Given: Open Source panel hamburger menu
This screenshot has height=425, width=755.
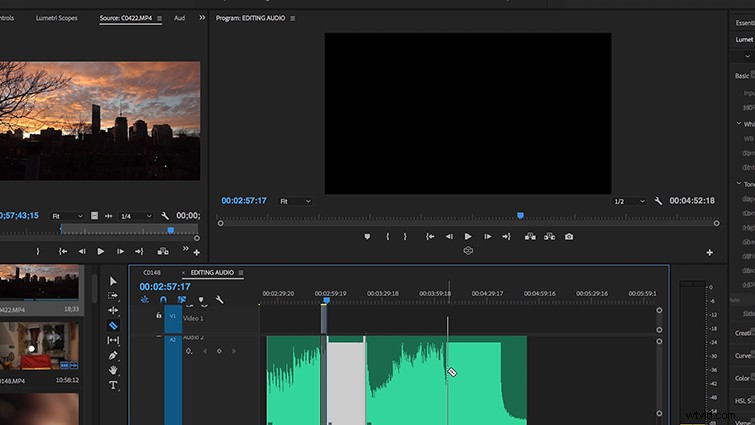Looking at the screenshot, I should (159, 18).
